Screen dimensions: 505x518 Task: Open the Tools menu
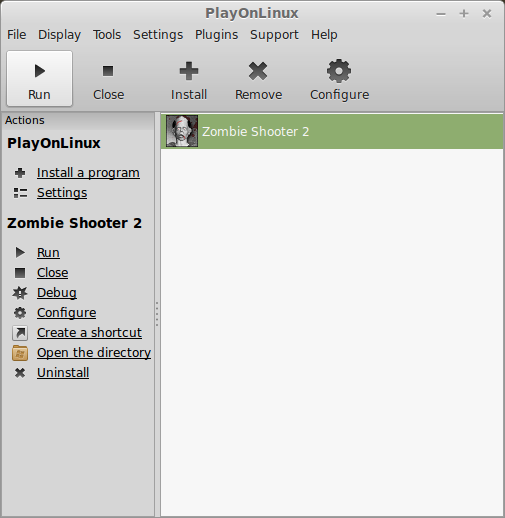coord(107,35)
